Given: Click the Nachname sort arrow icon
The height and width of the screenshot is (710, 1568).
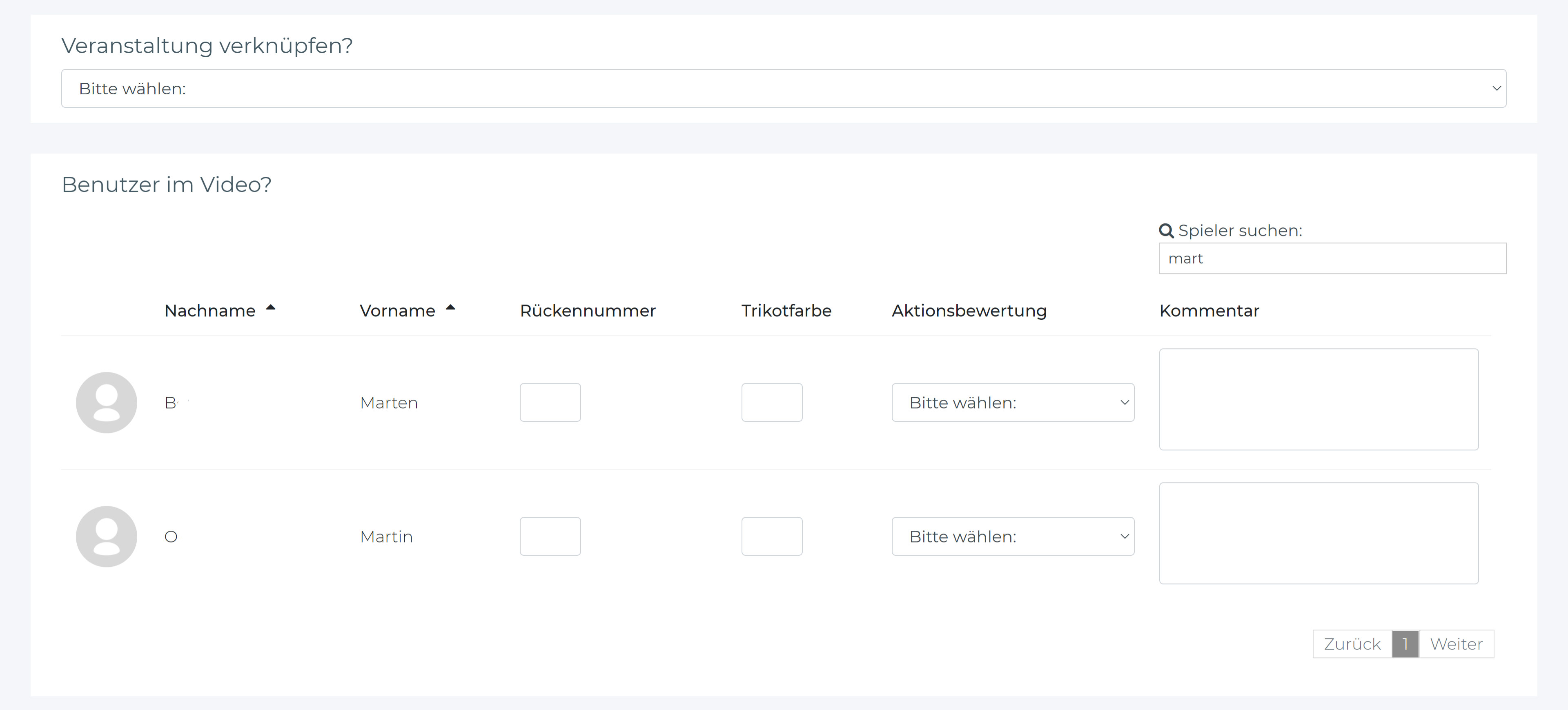Looking at the screenshot, I should coord(271,308).
